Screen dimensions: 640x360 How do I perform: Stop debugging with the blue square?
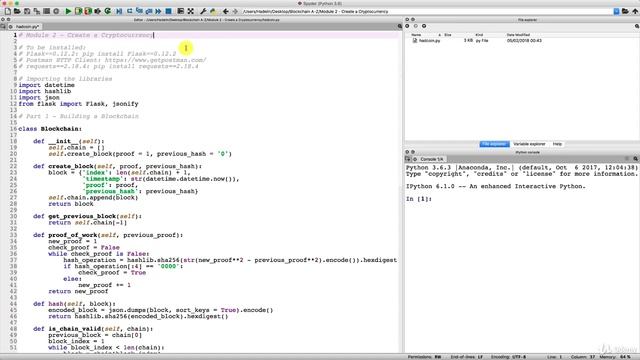[168, 11]
